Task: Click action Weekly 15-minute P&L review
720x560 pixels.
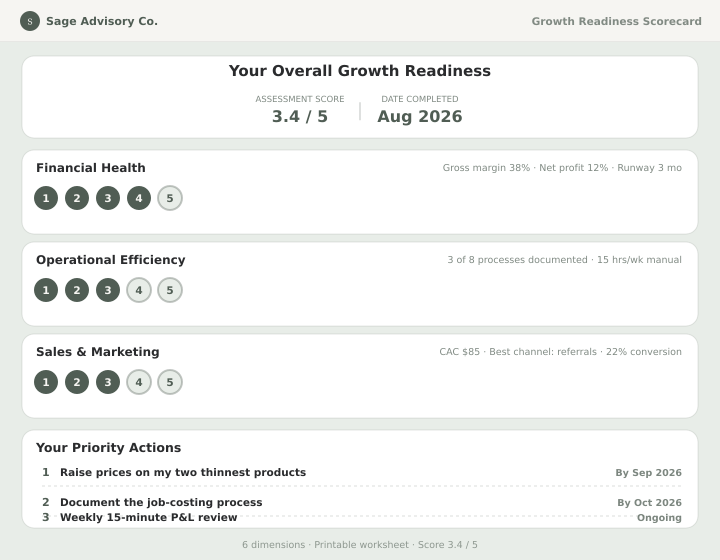Action: (x=149, y=517)
